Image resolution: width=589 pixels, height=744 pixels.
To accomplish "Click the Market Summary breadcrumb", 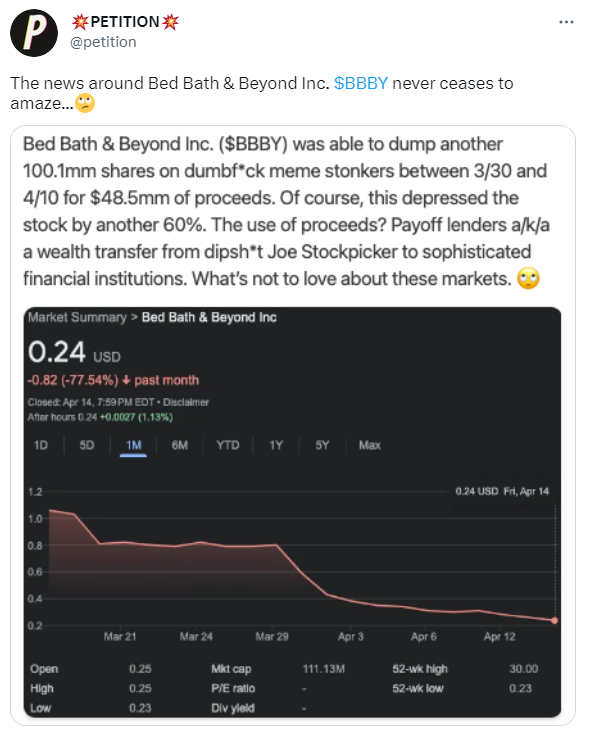I will pyautogui.click(x=77, y=317).
